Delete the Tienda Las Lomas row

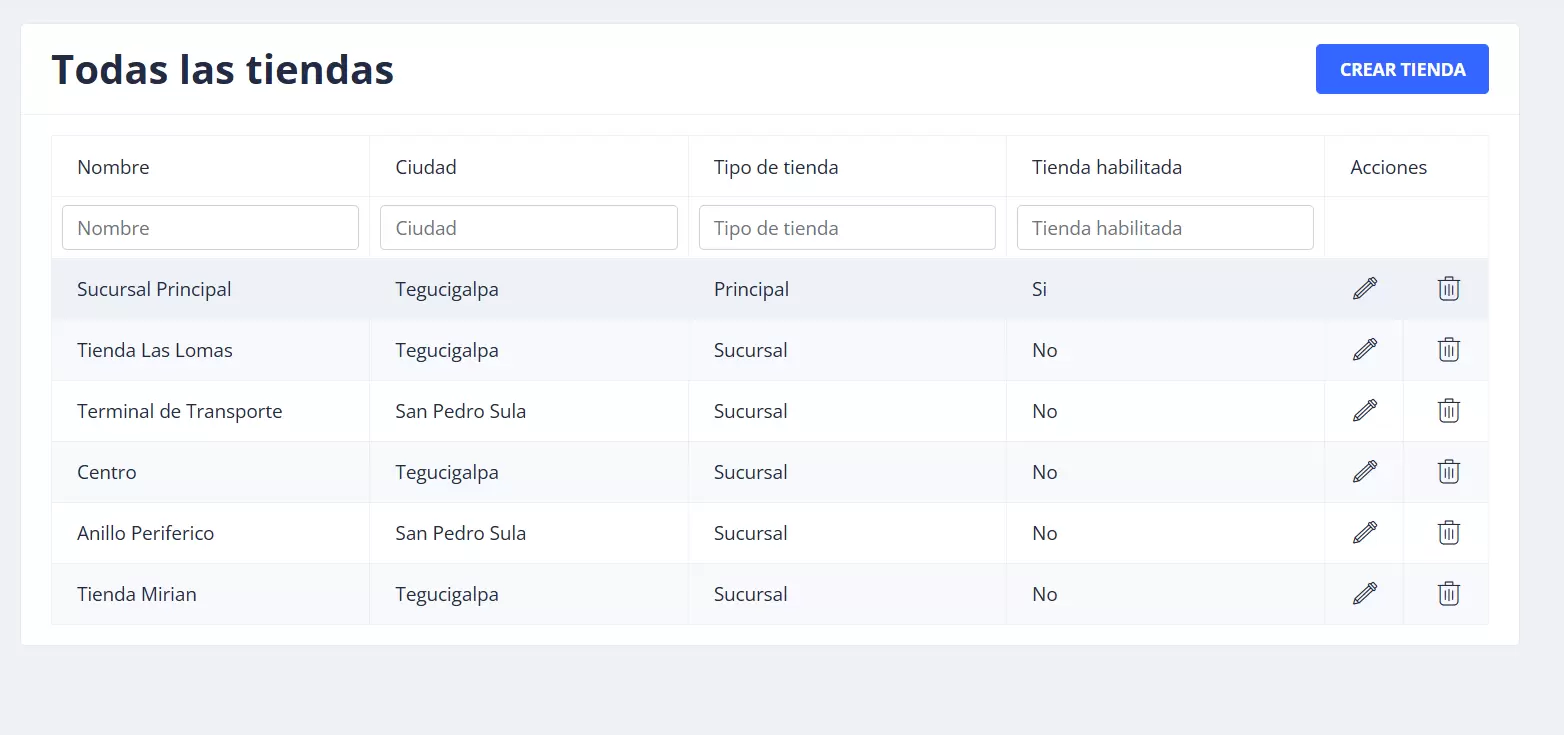[x=1448, y=350]
